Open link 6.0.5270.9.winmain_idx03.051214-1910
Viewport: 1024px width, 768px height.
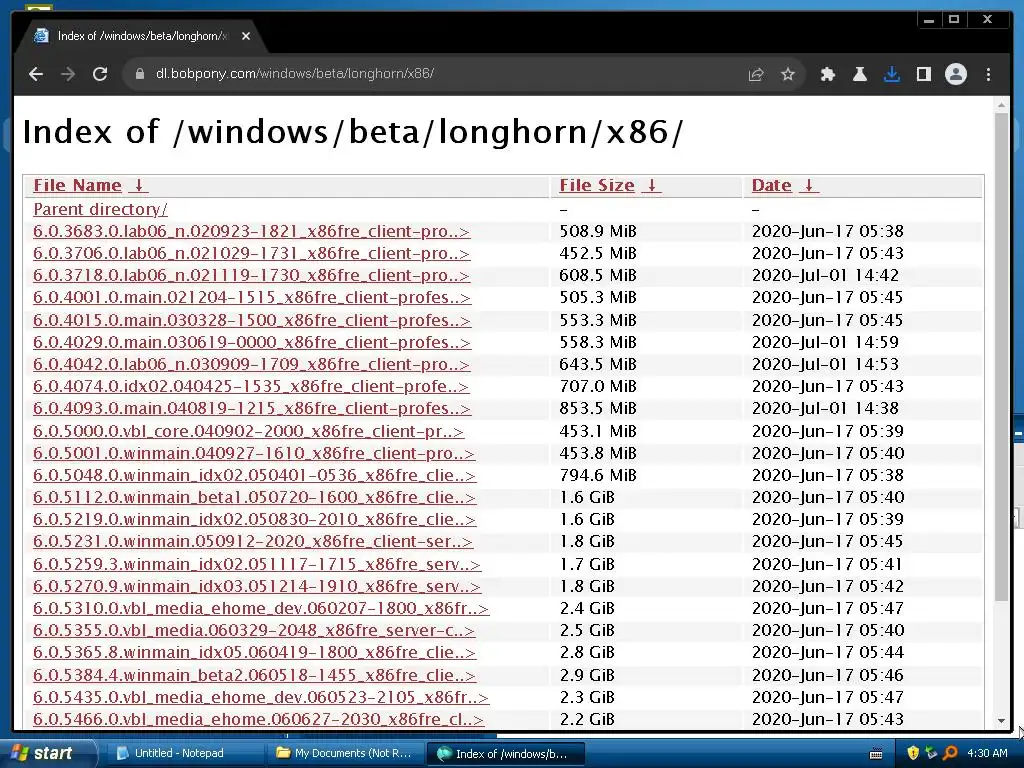click(257, 586)
